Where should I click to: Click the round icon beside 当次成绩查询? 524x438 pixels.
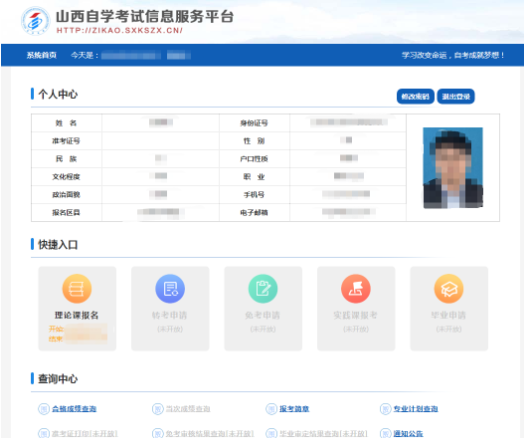coord(157,409)
